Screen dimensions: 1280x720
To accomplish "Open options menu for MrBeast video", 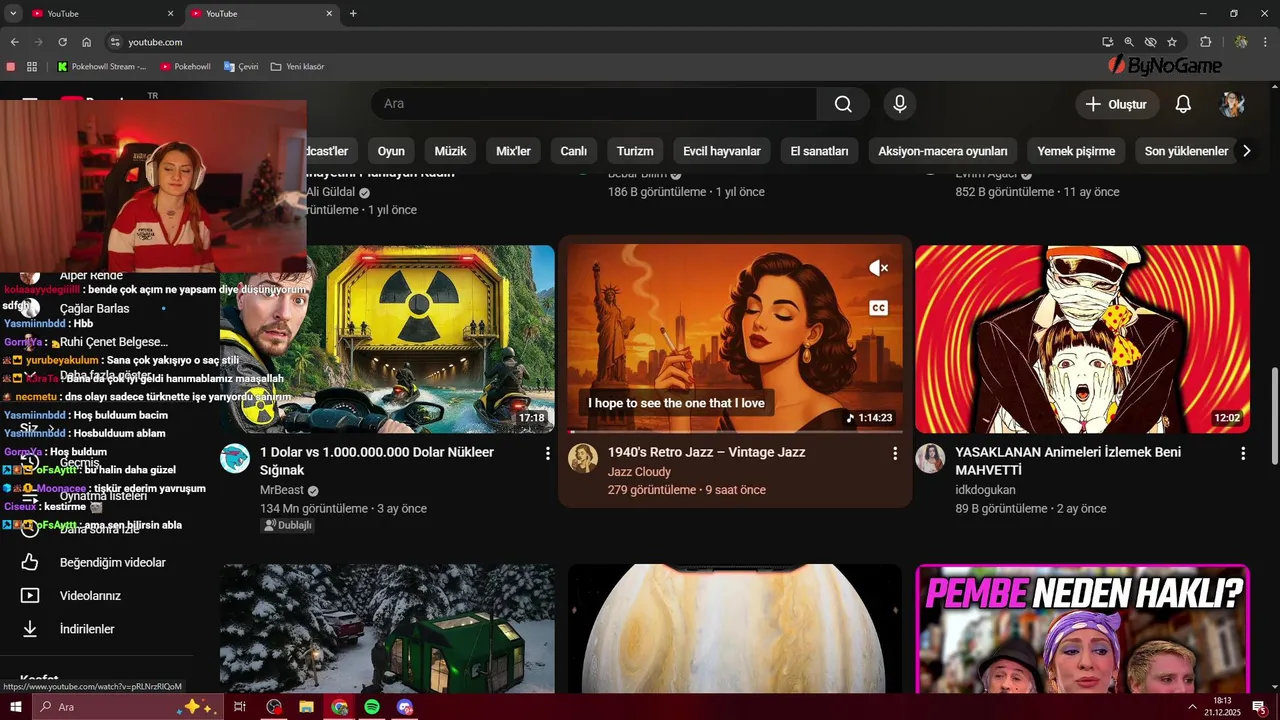I will (x=547, y=453).
